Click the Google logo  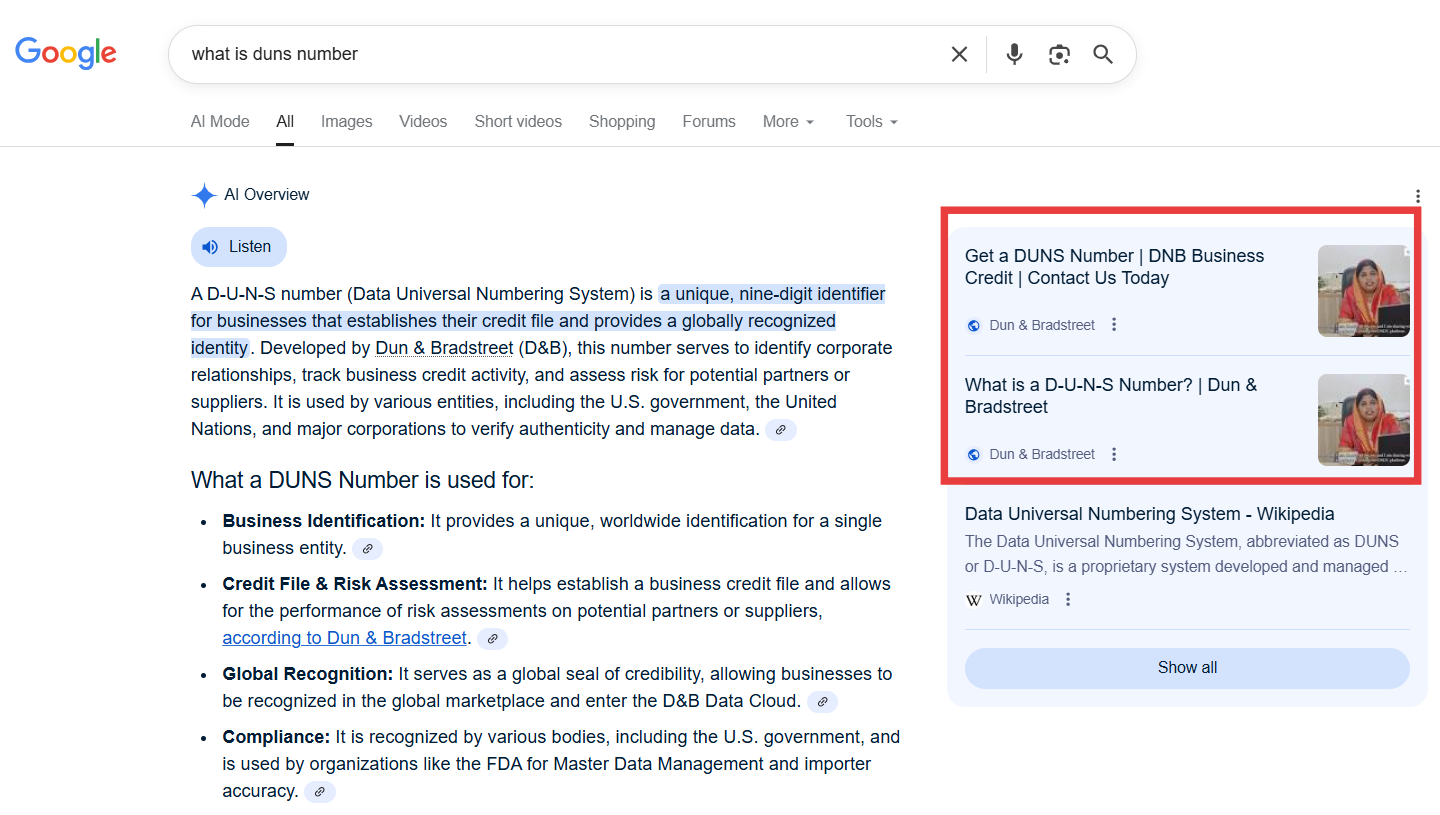click(x=66, y=53)
